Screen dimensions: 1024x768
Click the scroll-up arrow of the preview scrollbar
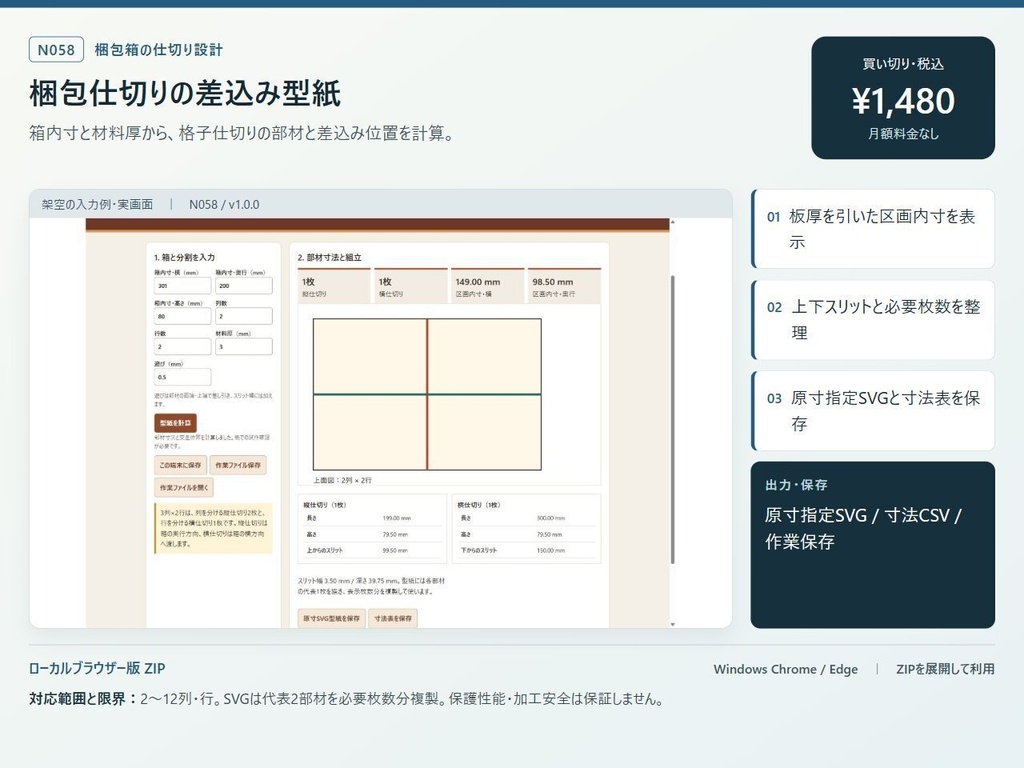click(673, 223)
